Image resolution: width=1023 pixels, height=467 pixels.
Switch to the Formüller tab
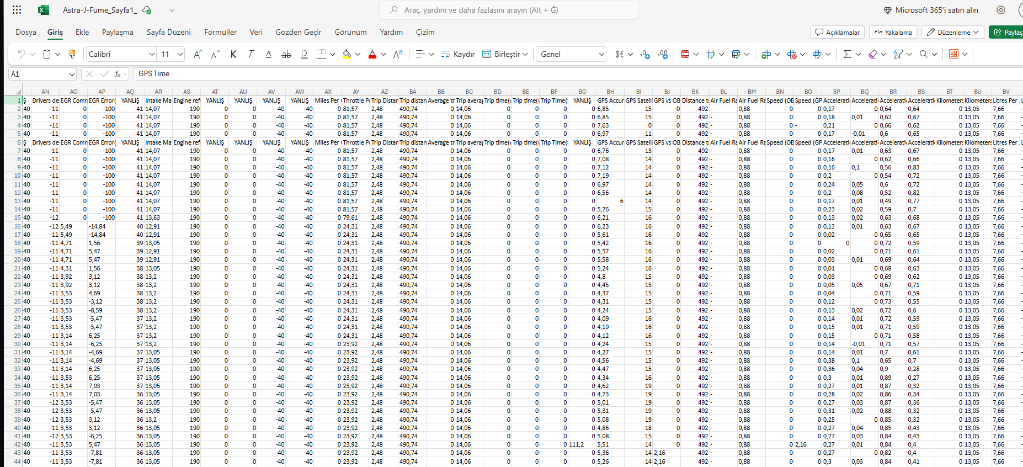(221, 32)
